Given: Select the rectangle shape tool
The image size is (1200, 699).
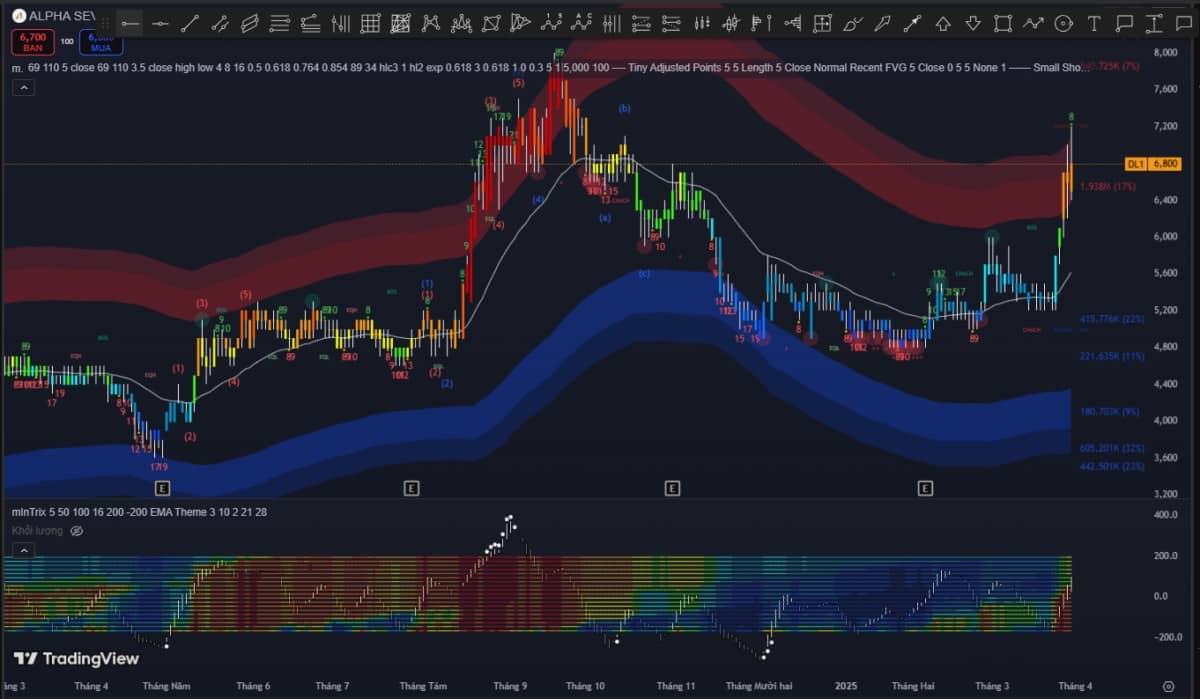Looking at the screenshot, I should point(1003,23).
